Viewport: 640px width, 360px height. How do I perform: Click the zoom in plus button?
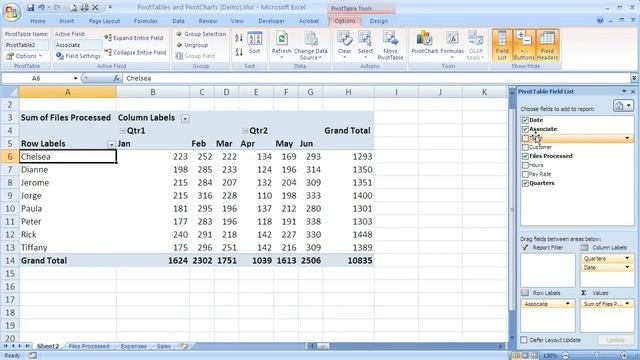(624, 356)
